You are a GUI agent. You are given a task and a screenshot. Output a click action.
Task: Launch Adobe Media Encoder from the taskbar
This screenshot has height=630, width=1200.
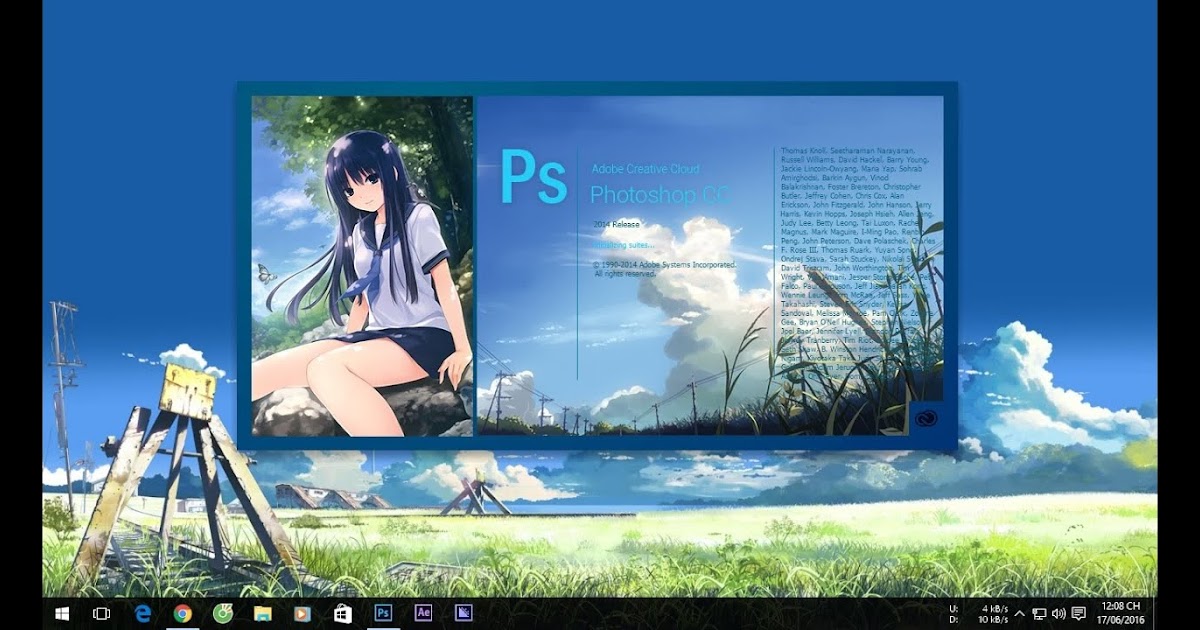coord(463,613)
